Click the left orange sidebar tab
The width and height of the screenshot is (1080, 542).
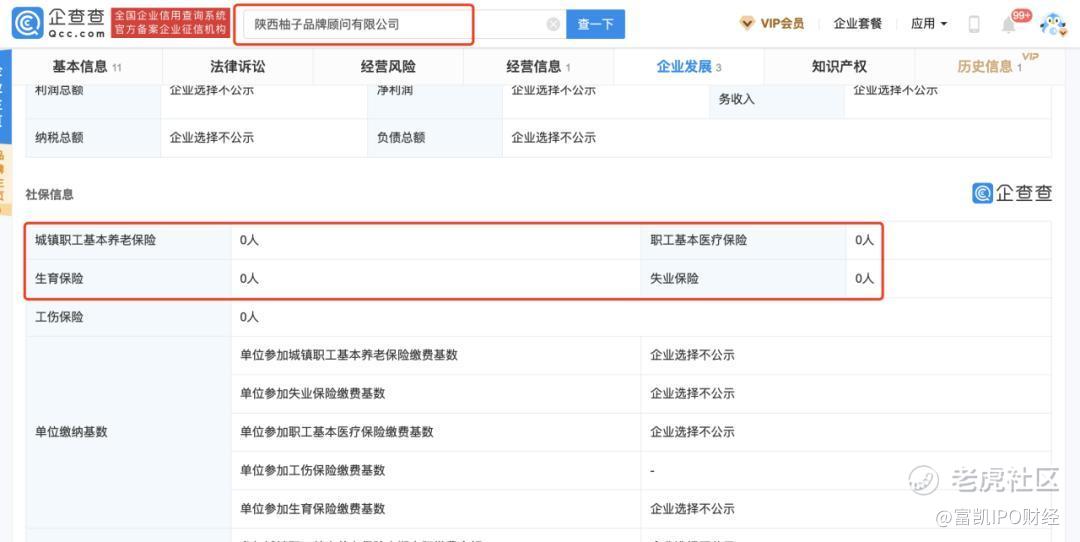5,180
